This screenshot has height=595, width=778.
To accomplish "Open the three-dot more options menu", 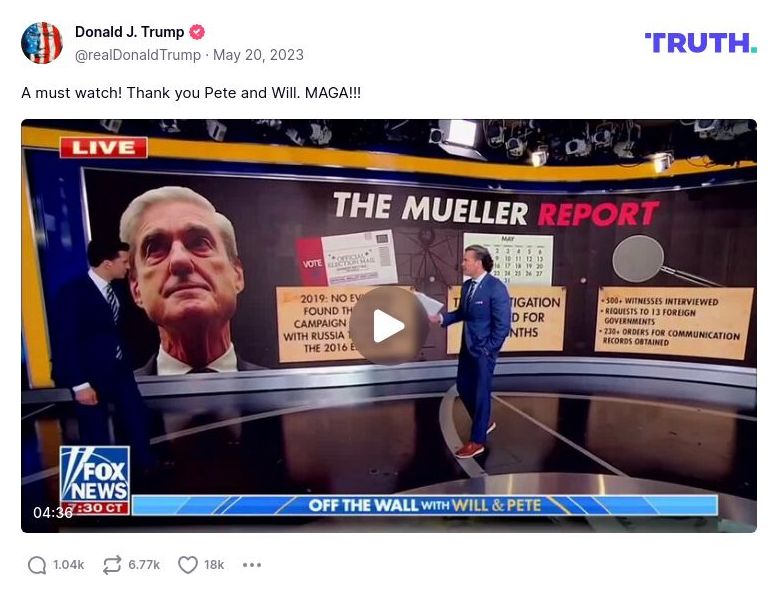I will 252,565.
